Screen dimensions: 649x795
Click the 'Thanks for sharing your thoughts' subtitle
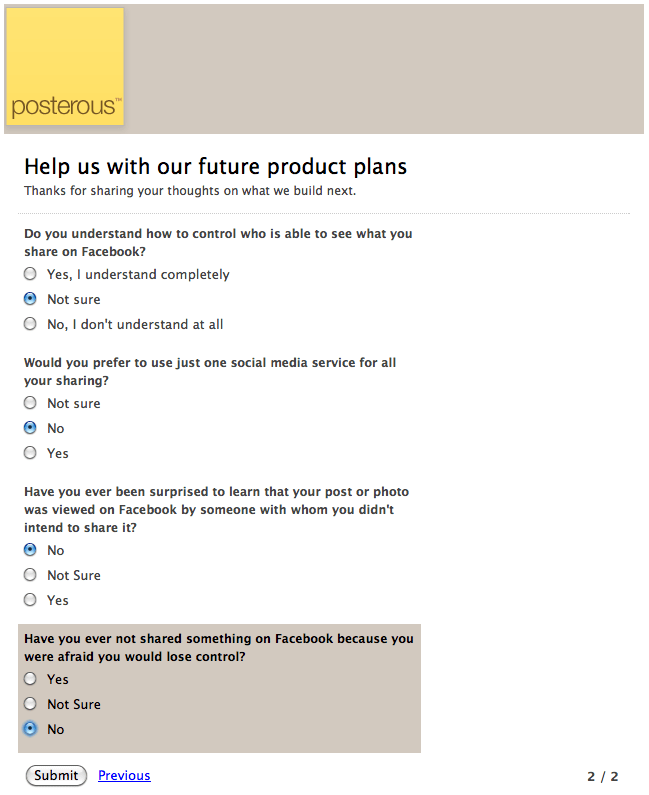pyautogui.click(x=190, y=190)
